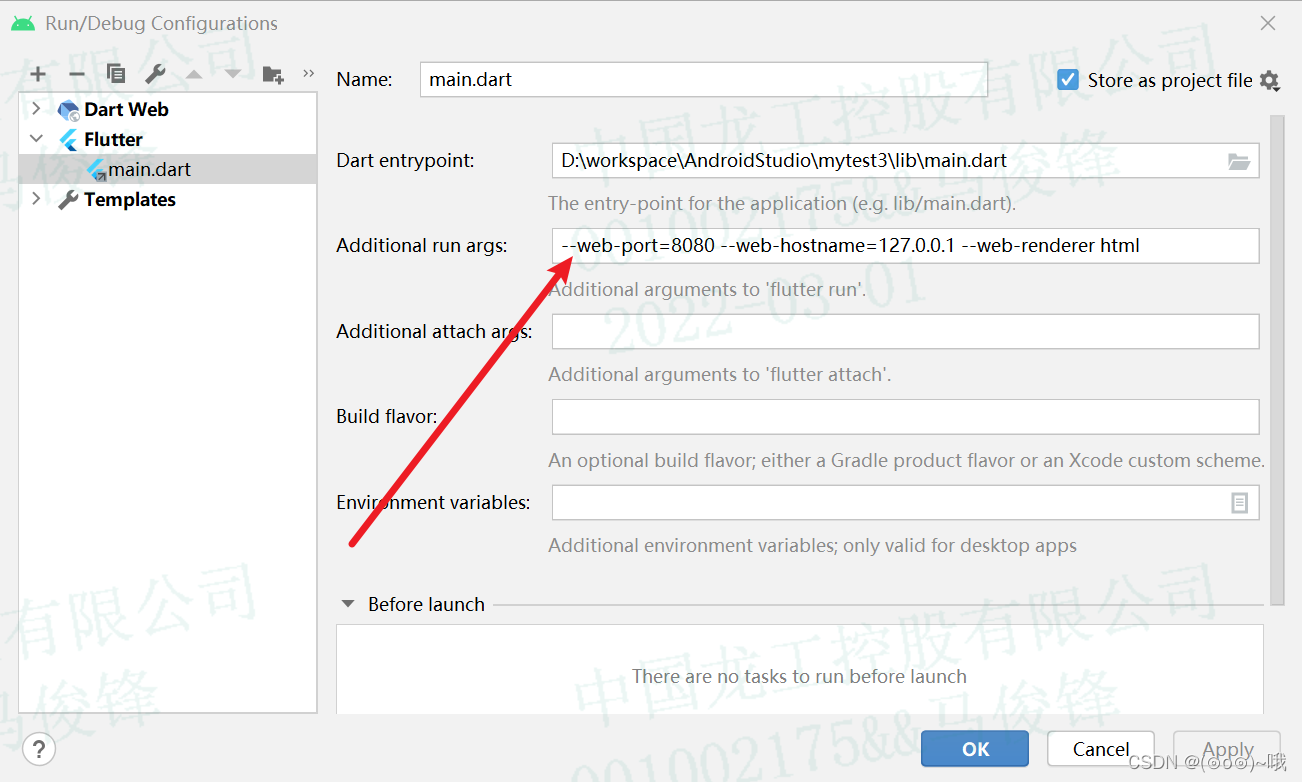The height and width of the screenshot is (782, 1302).
Task: Click 'Additional arguments to flutter run' hint
Action: 707,290
